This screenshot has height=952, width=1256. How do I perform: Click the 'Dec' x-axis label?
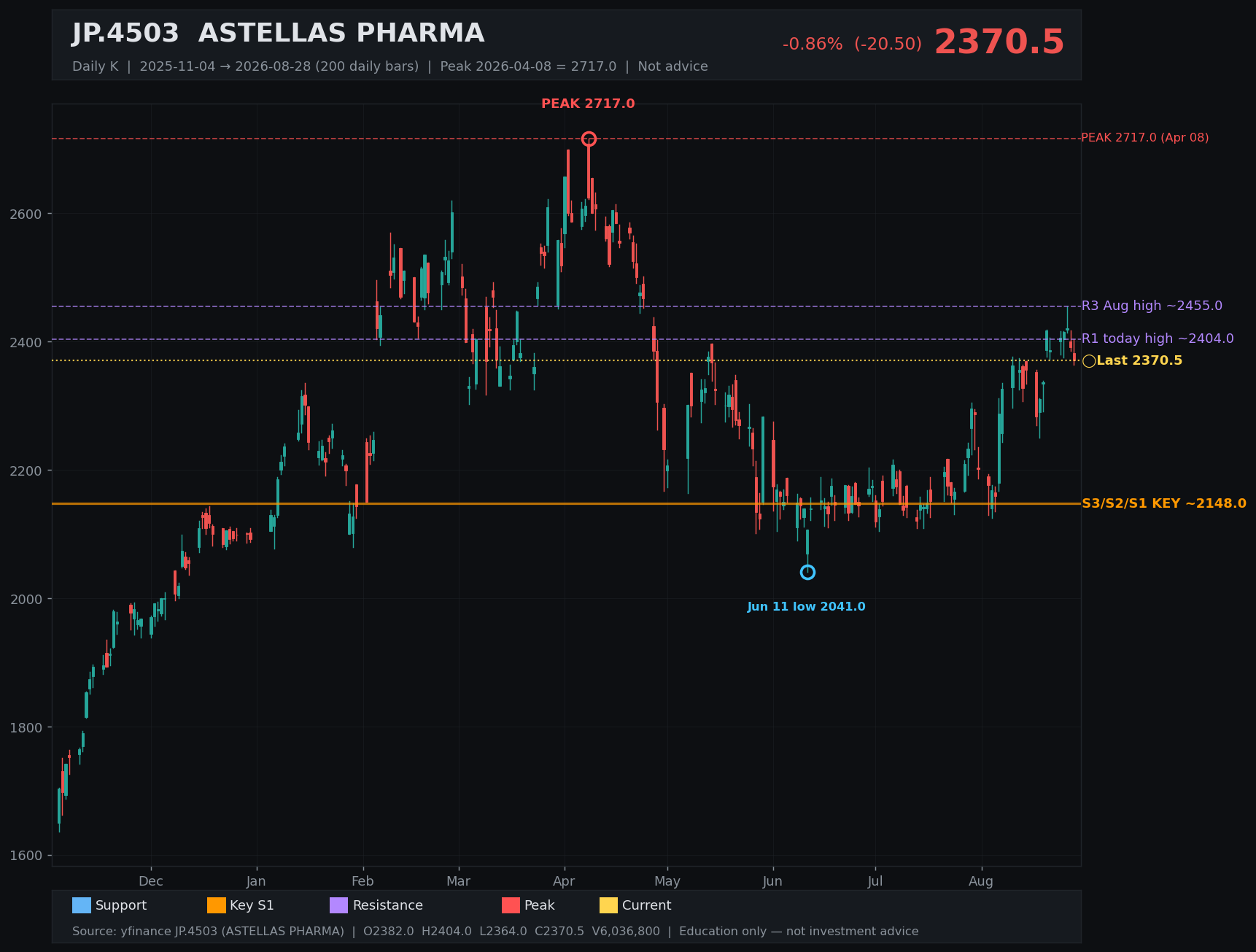[x=151, y=881]
